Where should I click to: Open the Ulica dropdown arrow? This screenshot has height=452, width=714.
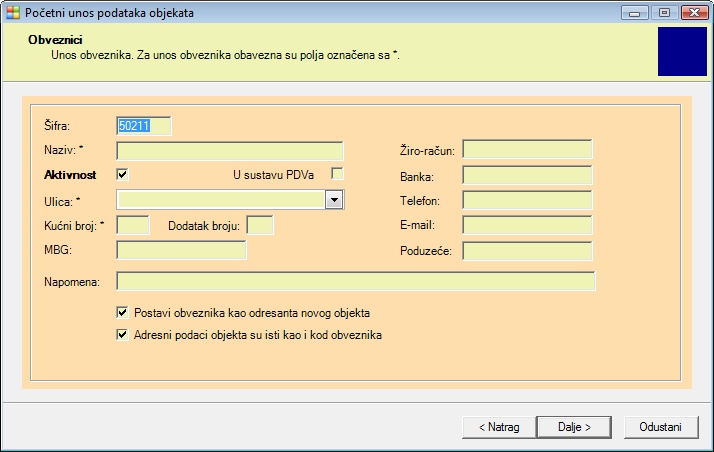tap(334, 200)
